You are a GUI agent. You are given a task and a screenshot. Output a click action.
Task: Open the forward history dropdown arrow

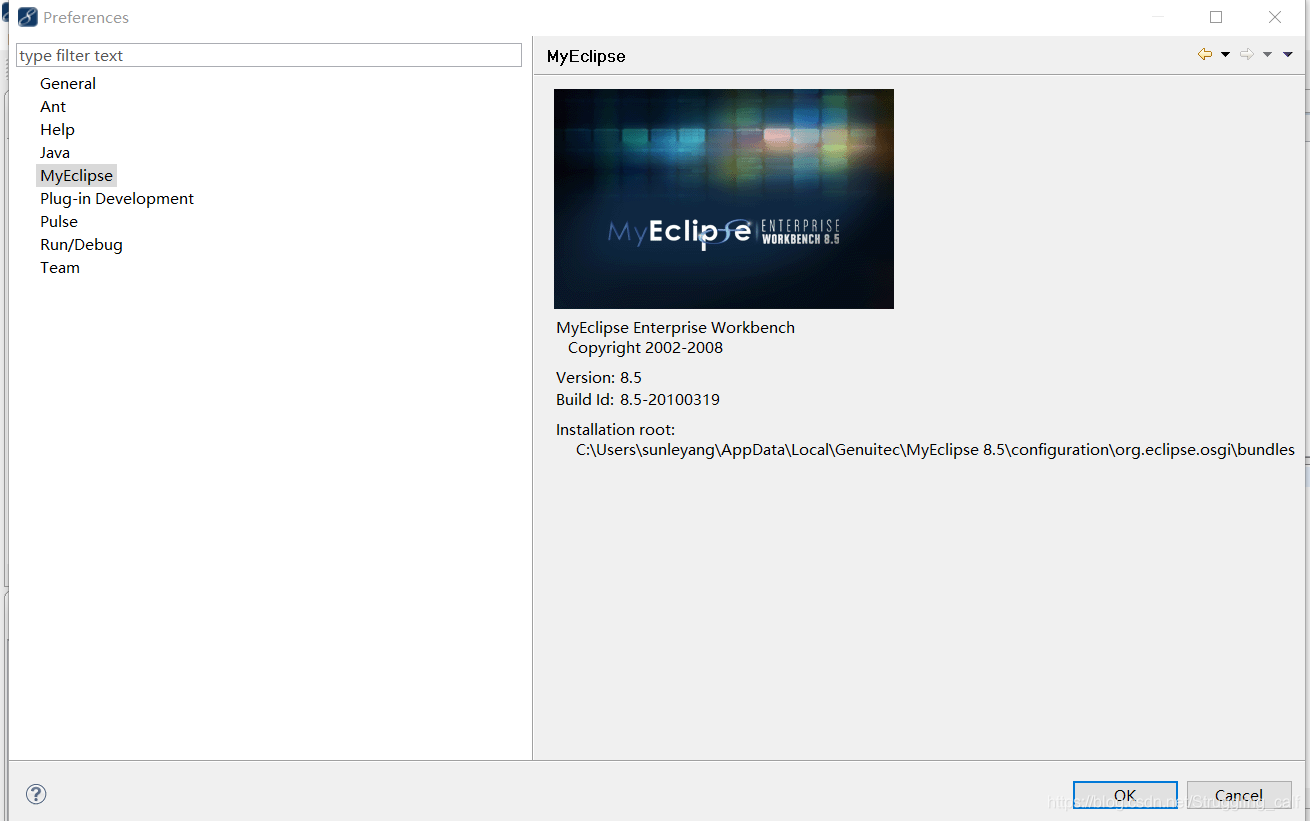(x=1267, y=55)
